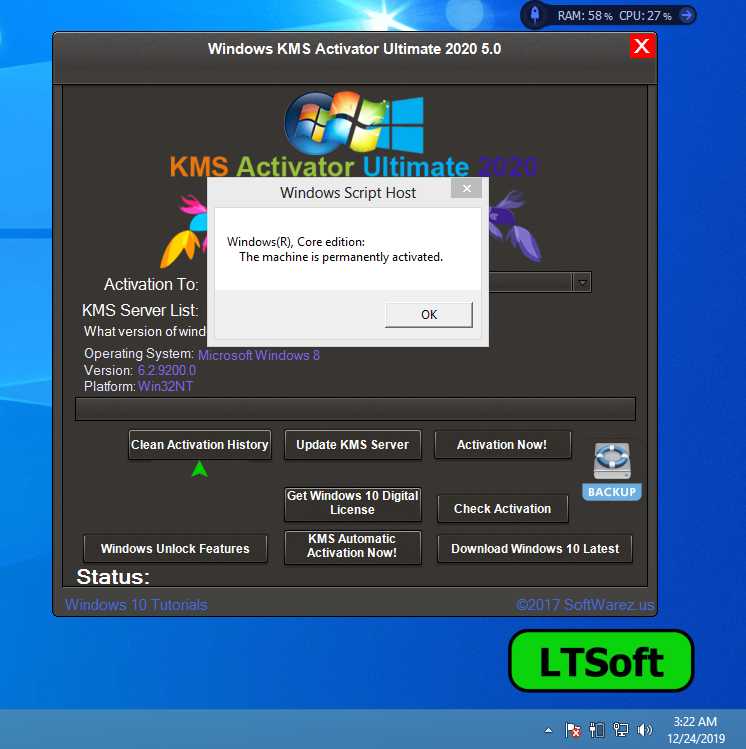
Task: Open ©2017 SoftWarez.us link
Action: point(585,605)
